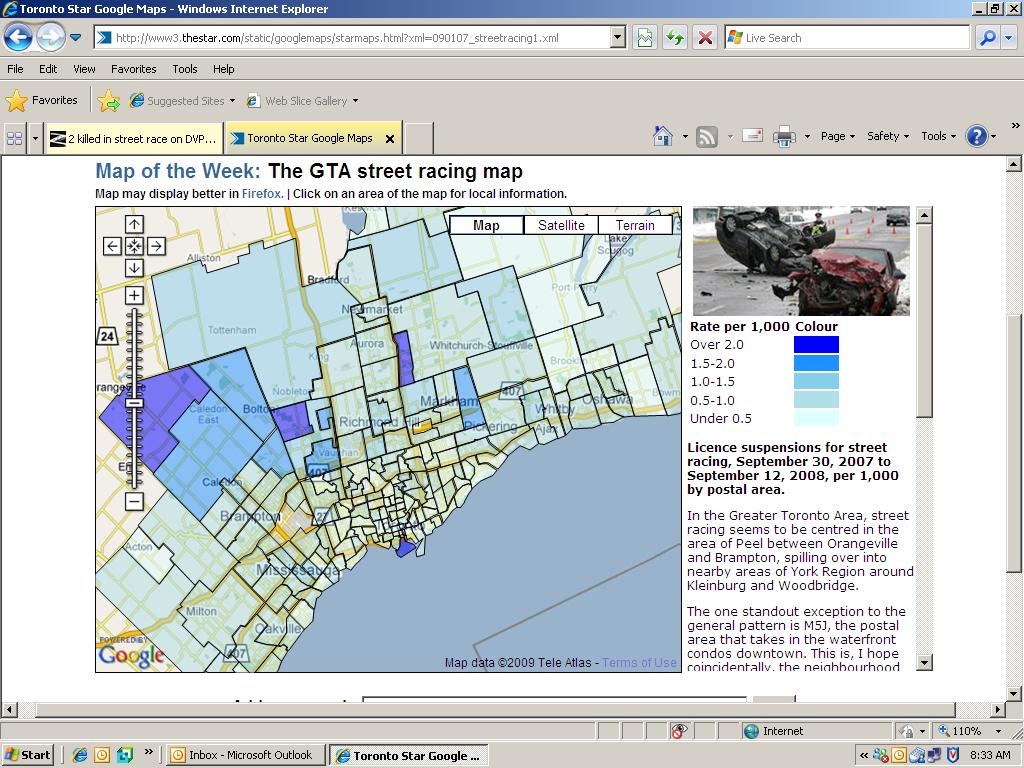Expand the address bar dropdown arrow

click(x=618, y=38)
